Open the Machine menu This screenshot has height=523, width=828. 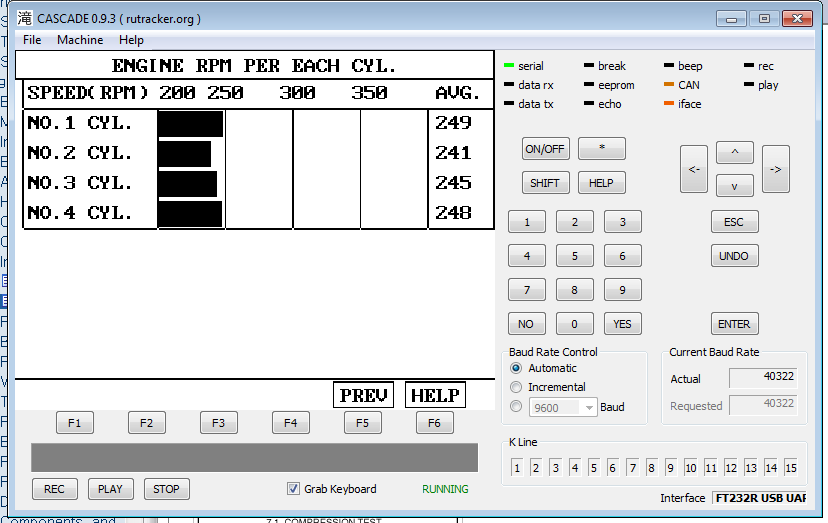(80, 40)
